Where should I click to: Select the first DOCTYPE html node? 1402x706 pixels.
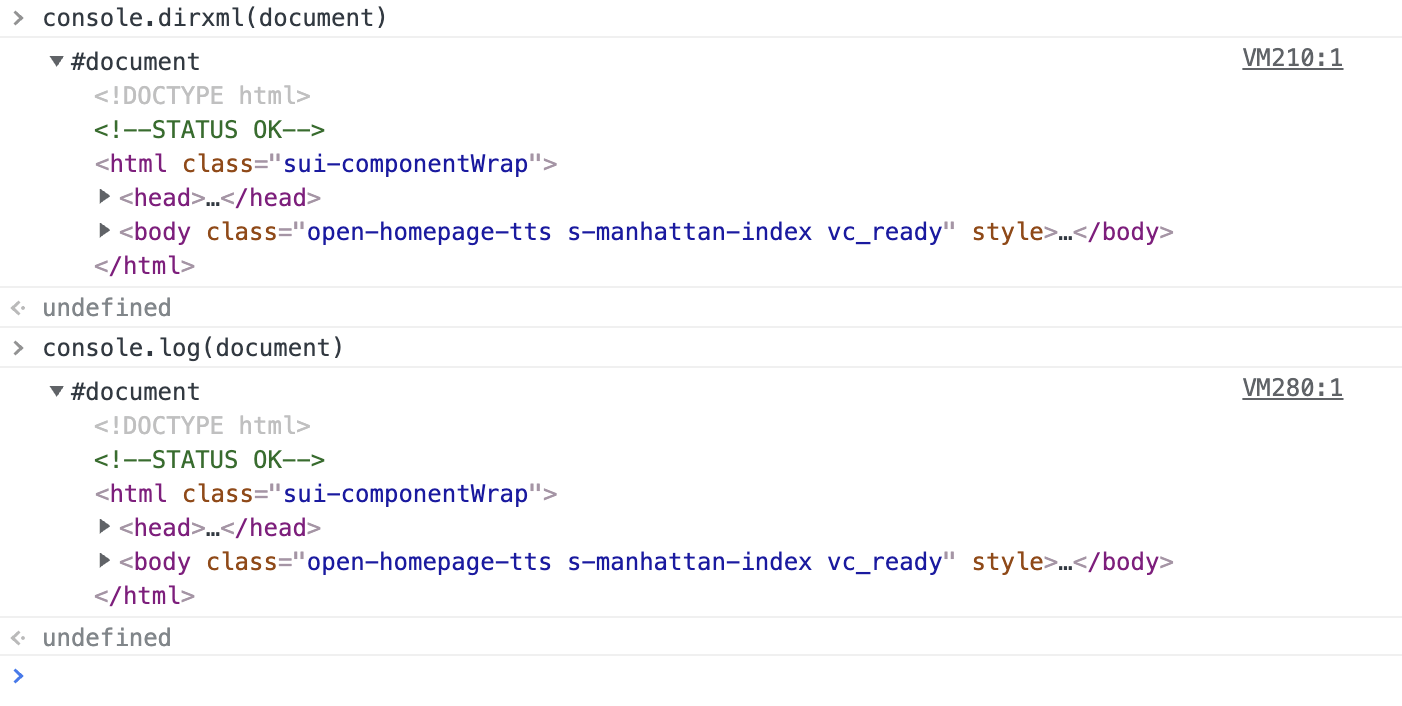point(202,96)
